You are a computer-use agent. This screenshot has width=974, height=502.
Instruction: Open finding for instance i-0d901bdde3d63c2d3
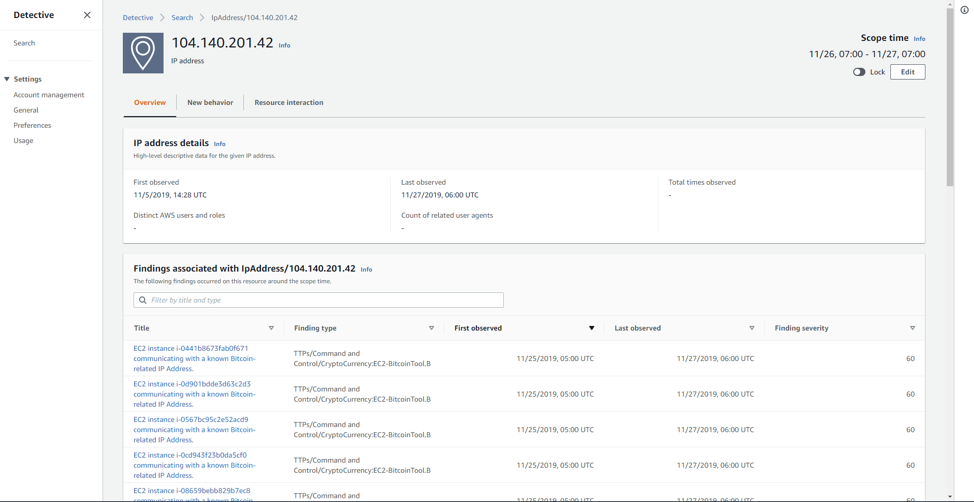(194, 394)
